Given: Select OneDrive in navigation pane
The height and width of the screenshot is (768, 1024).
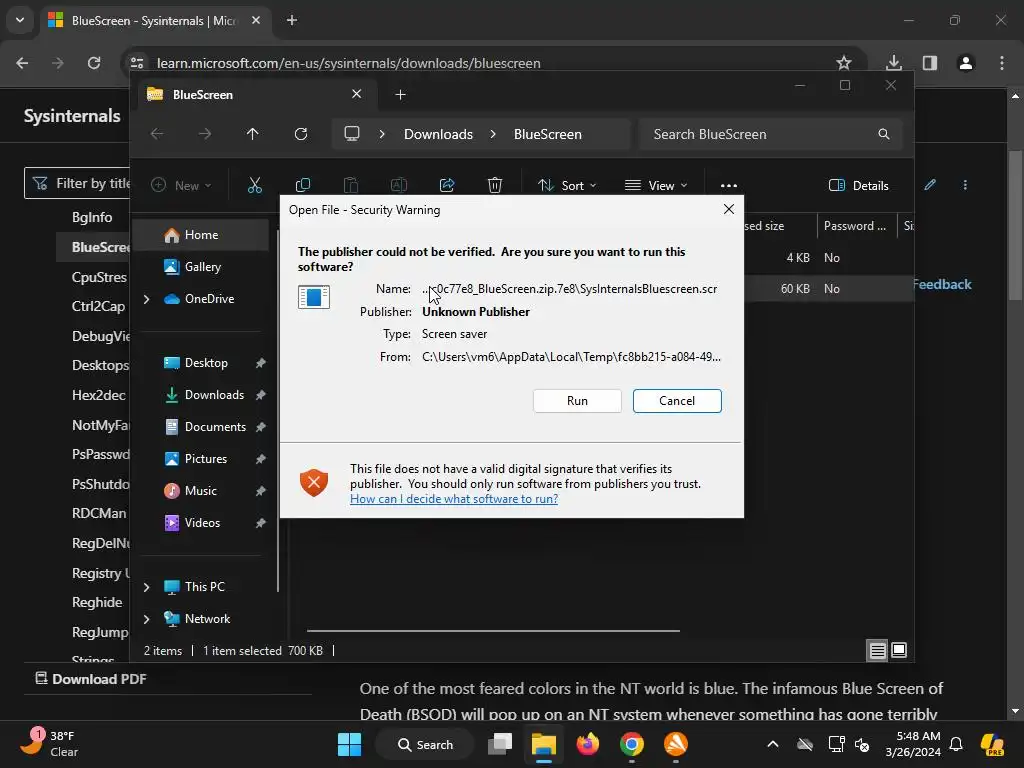Looking at the screenshot, I should (209, 299).
